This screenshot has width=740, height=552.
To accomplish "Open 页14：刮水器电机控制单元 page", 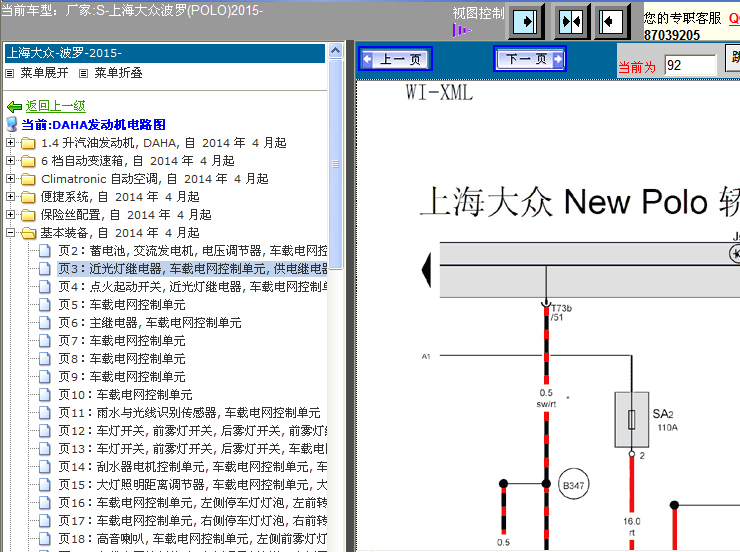I will coord(193,467).
